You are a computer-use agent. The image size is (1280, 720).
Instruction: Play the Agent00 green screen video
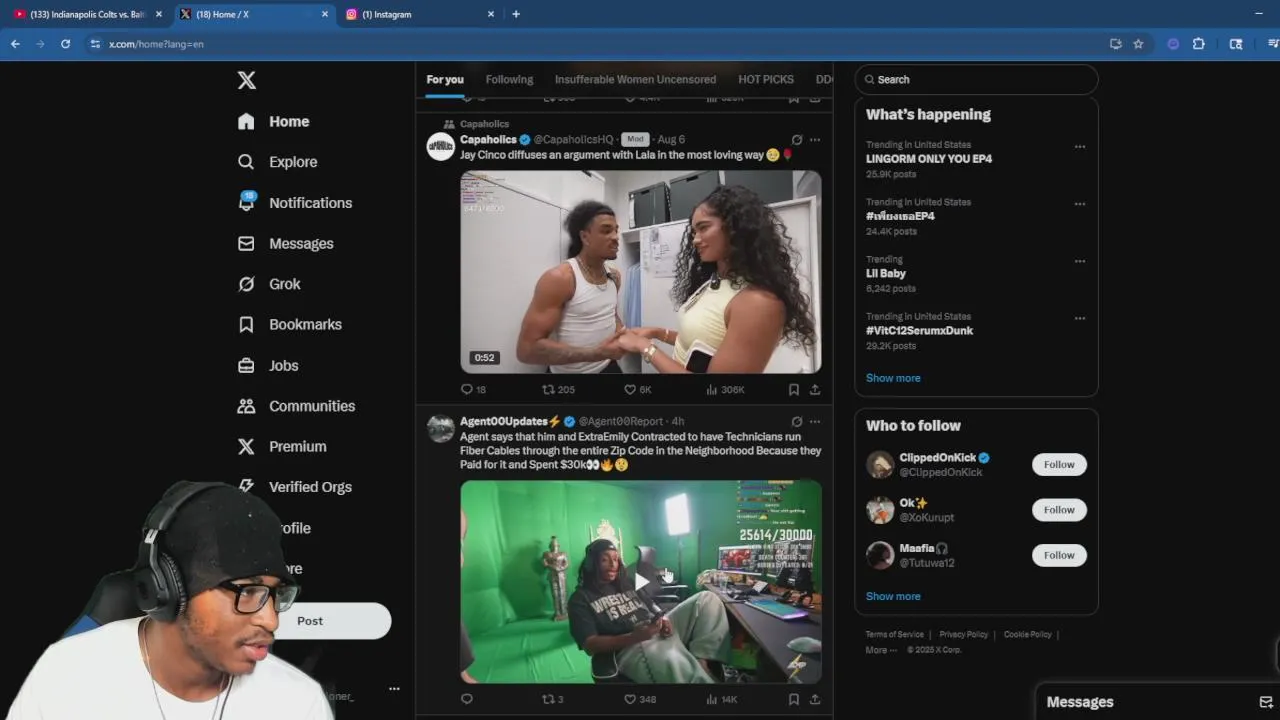[x=641, y=582]
